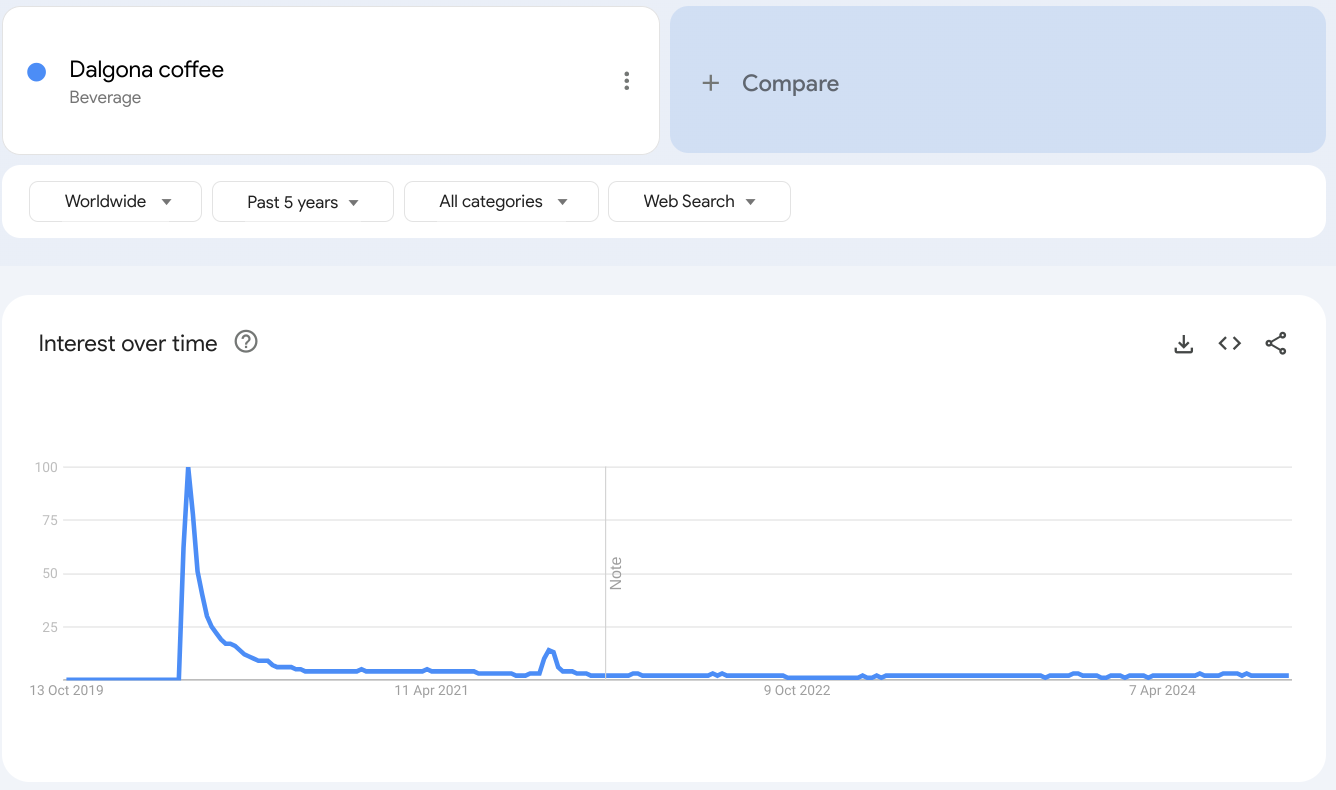The width and height of the screenshot is (1336, 790).
Task: Open the three-dot menu for Dalgona coffee
Action: 626,82
